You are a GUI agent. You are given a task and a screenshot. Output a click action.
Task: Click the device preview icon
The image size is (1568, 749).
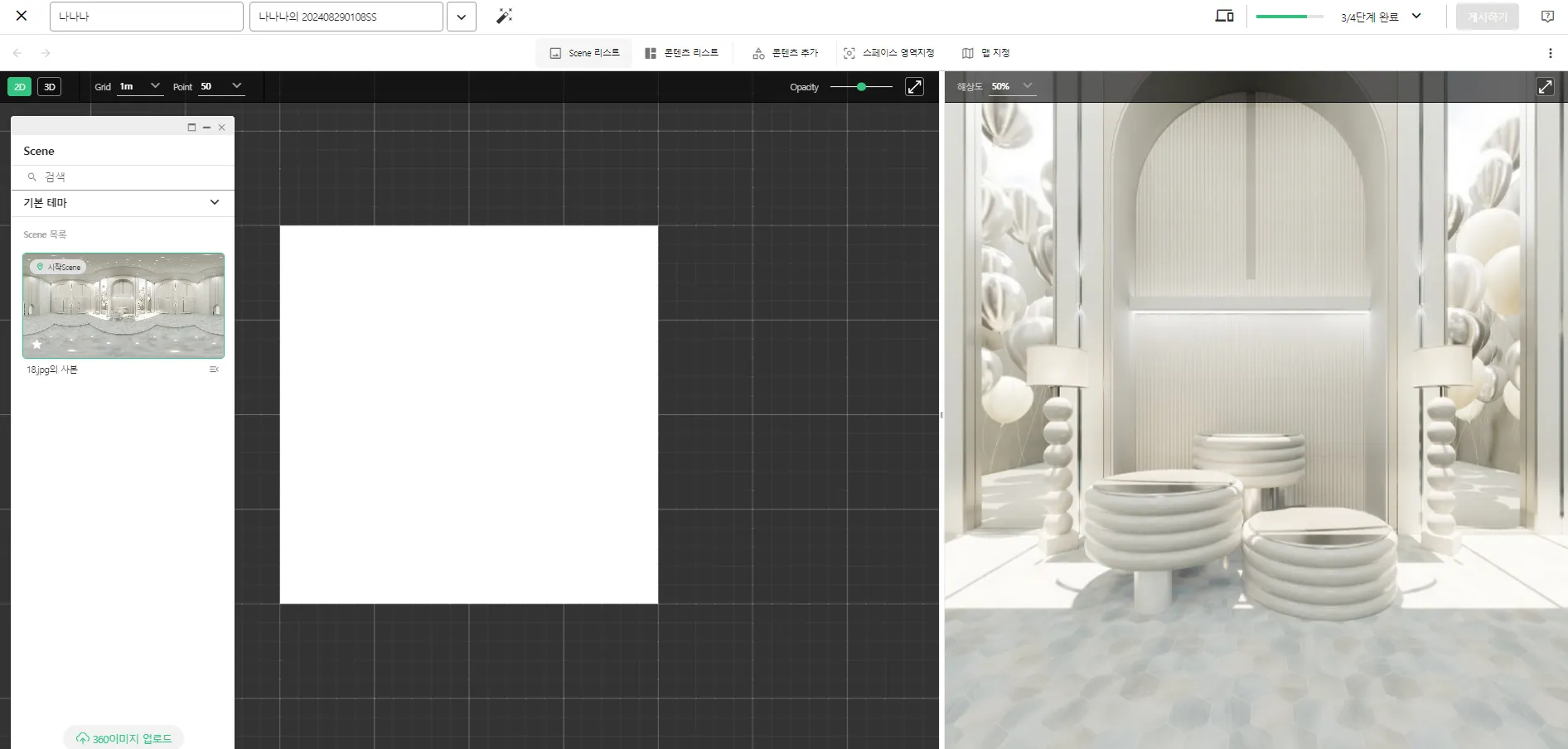tap(1224, 16)
